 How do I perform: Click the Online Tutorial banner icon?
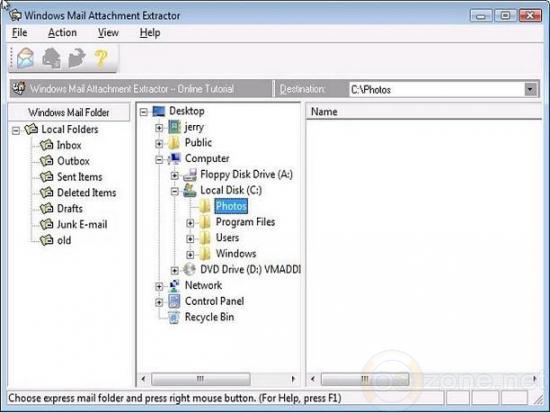[x=19, y=88]
